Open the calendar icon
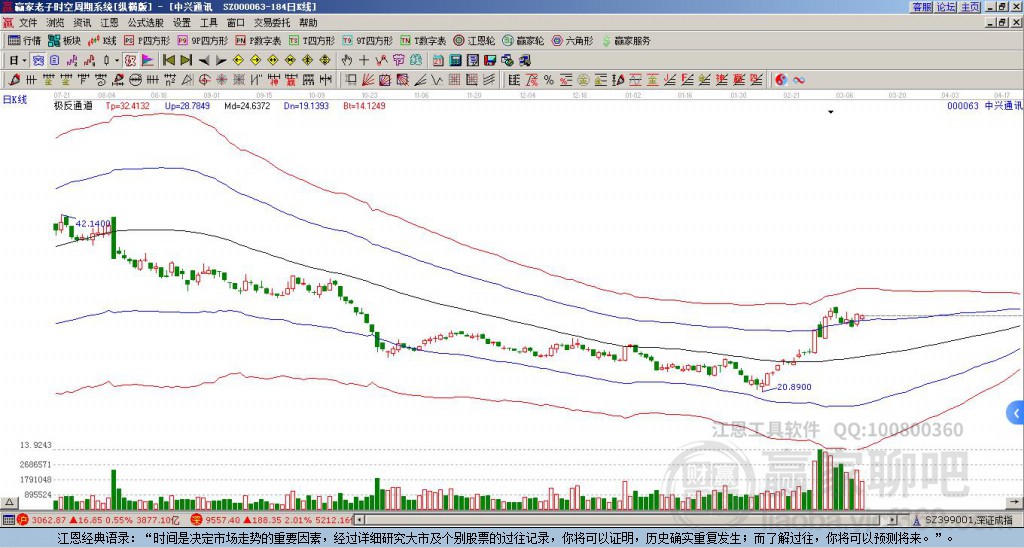 pyautogui.click(x=438, y=60)
